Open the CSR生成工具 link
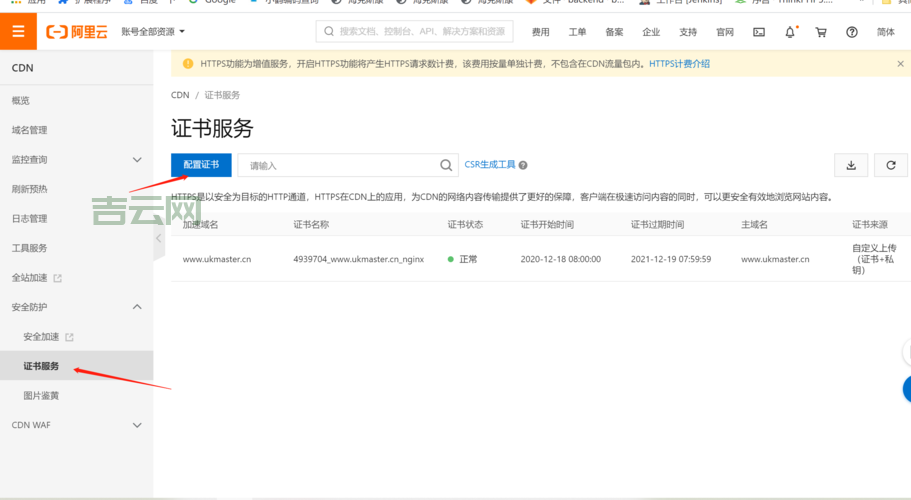 click(490, 165)
